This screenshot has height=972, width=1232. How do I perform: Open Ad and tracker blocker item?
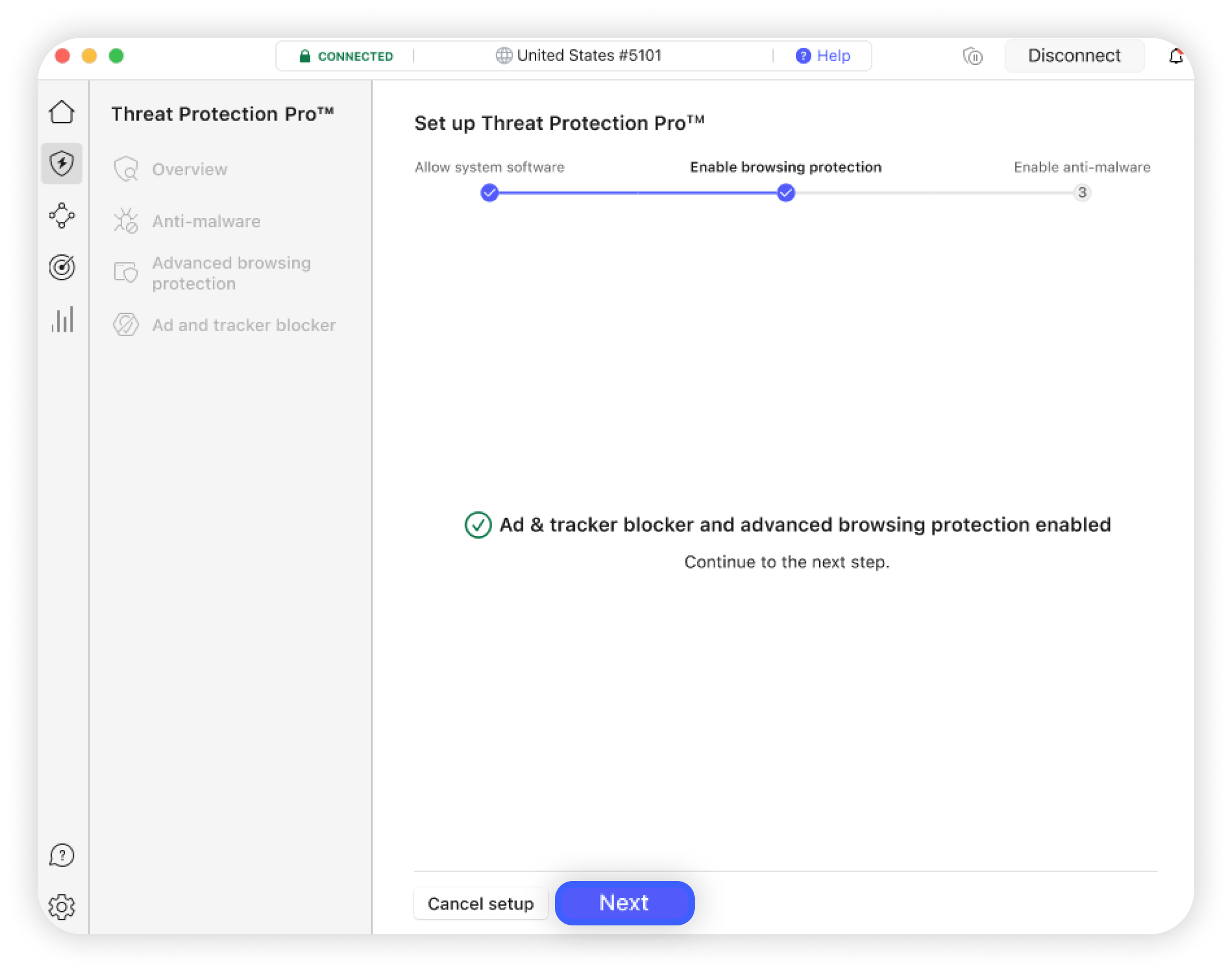[244, 325]
